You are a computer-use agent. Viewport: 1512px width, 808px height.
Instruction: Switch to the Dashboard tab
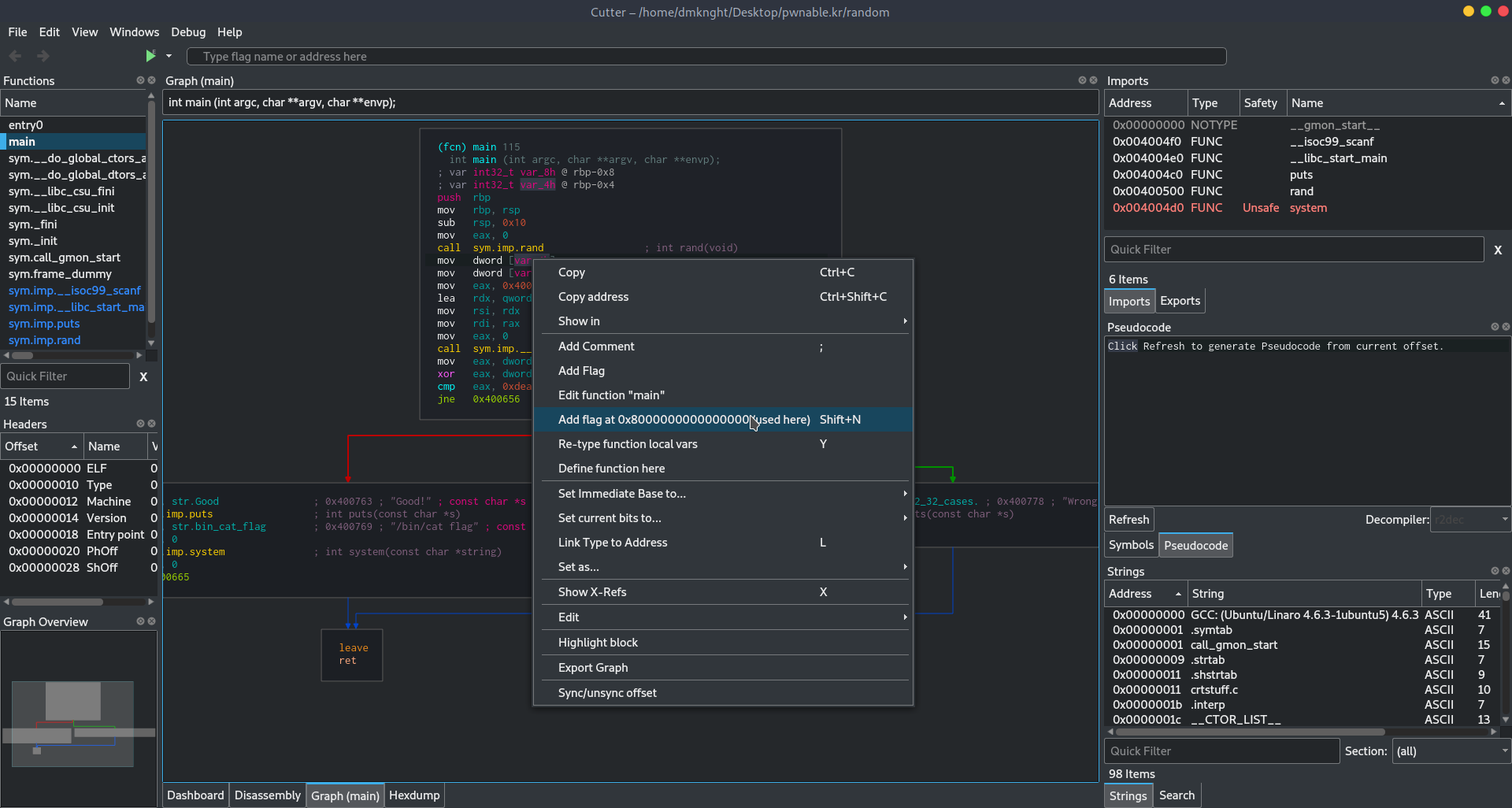tap(195, 795)
